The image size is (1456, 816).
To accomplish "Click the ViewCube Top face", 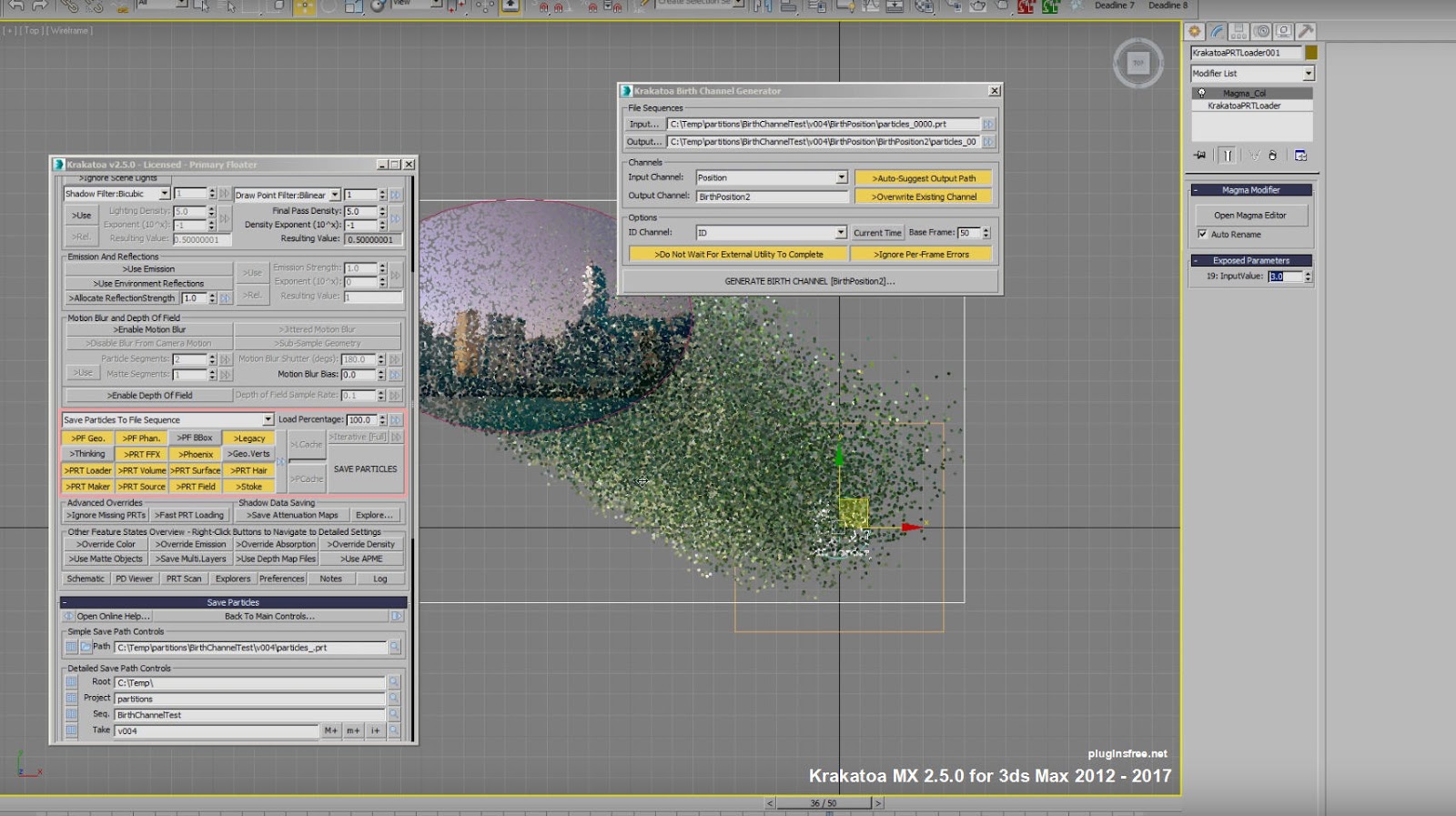I will [1137, 63].
